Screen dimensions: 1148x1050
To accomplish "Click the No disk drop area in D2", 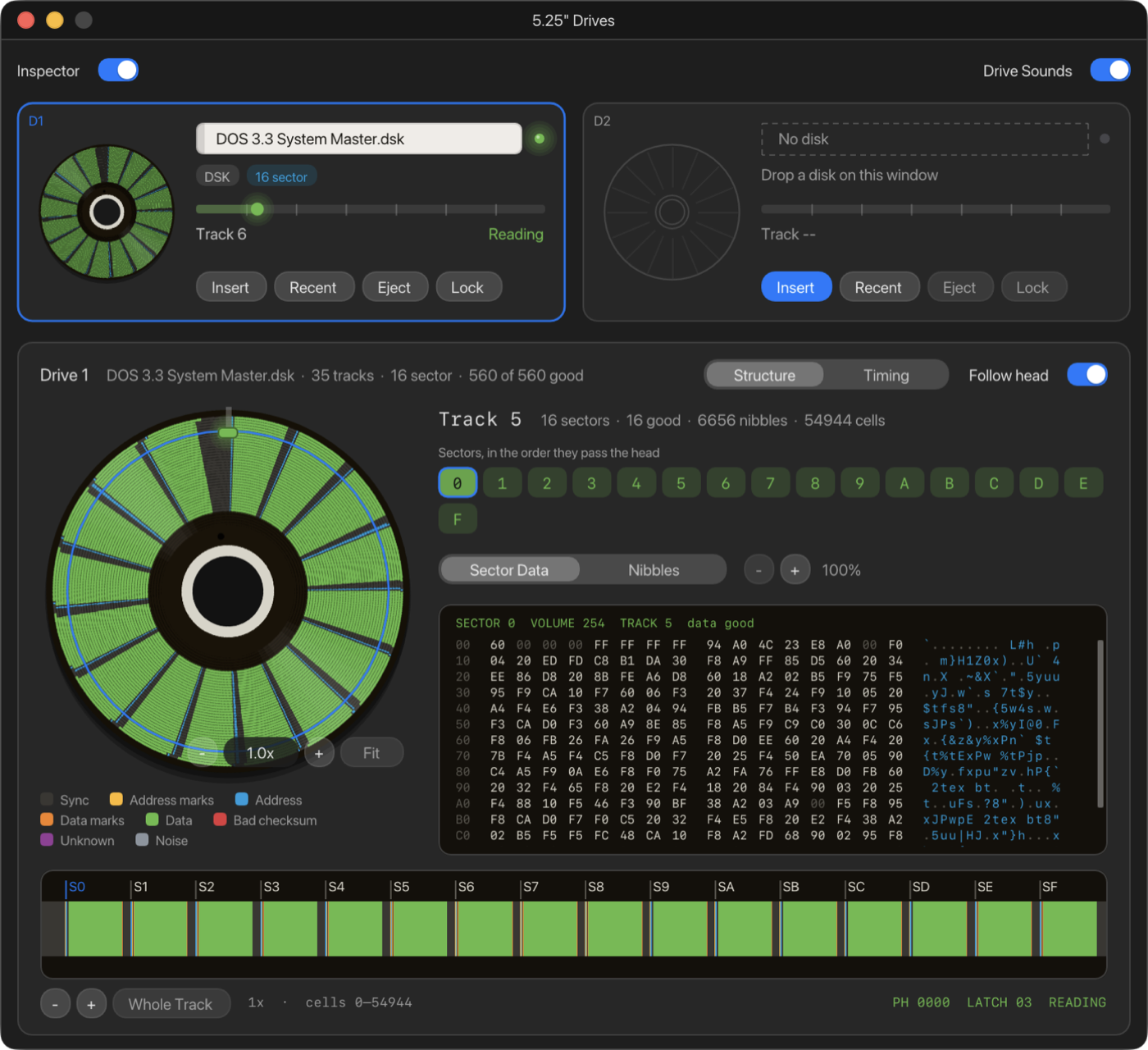I will coord(925,139).
